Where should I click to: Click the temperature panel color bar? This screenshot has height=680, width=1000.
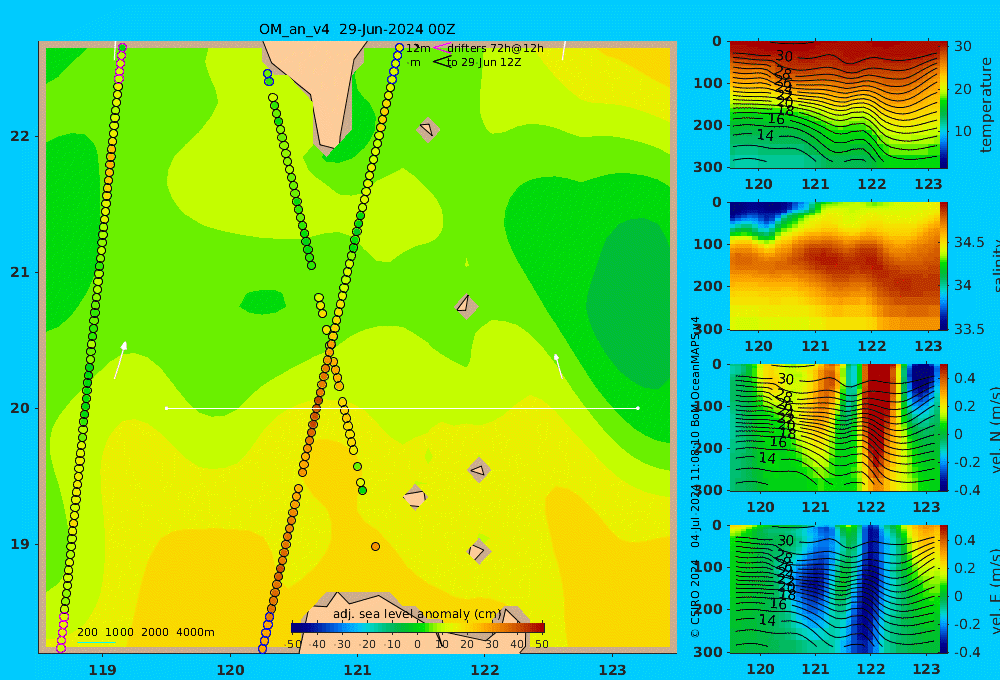(x=944, y=105)
